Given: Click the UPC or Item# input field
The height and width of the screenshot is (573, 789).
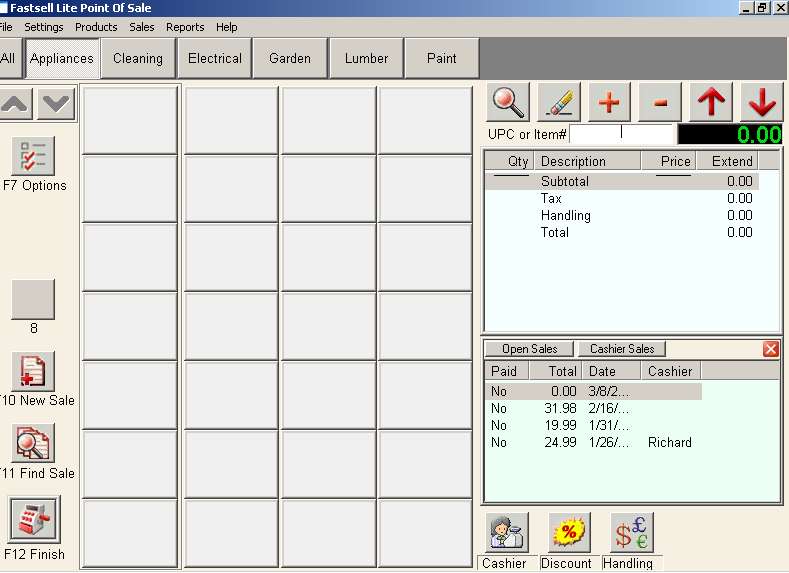Looking at the screenshot, I should (622, 133).
